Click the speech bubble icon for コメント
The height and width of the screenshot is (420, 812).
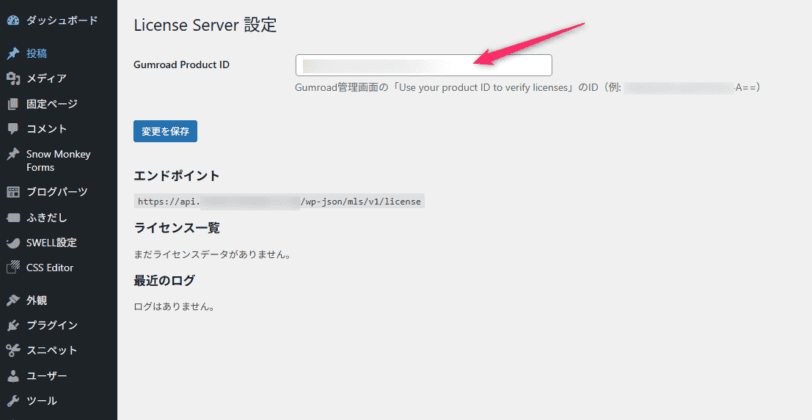pyautogui.click(x=12, y=129)
